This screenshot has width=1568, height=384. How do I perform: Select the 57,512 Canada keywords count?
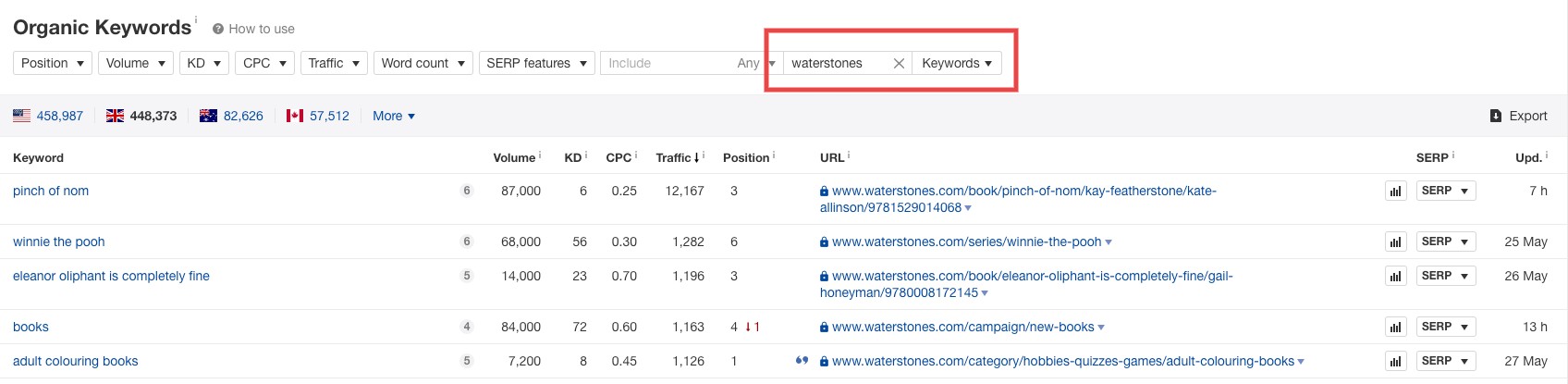point(329,116)
